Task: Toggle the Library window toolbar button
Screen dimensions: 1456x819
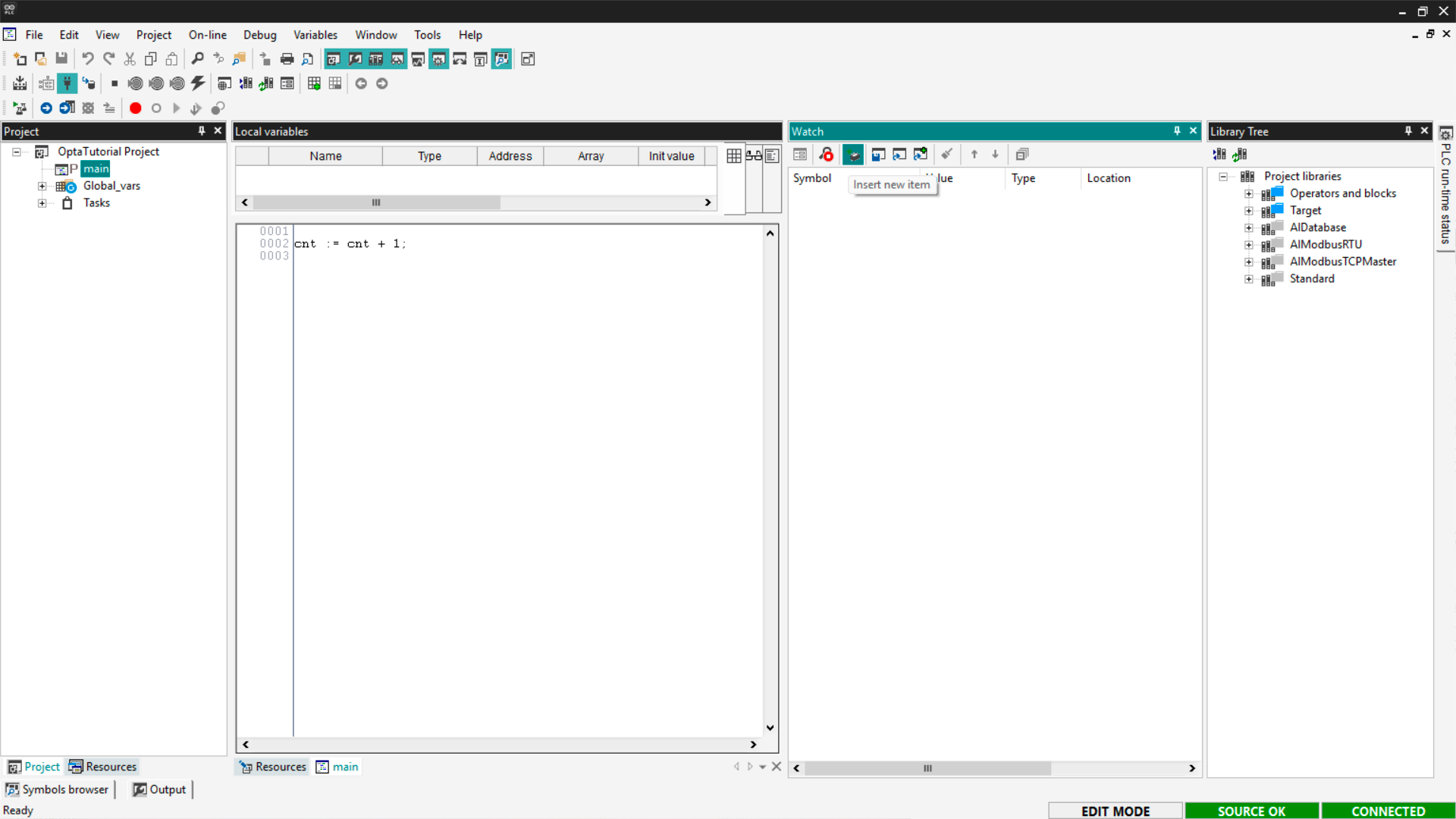Action: (x=375, y=59)
